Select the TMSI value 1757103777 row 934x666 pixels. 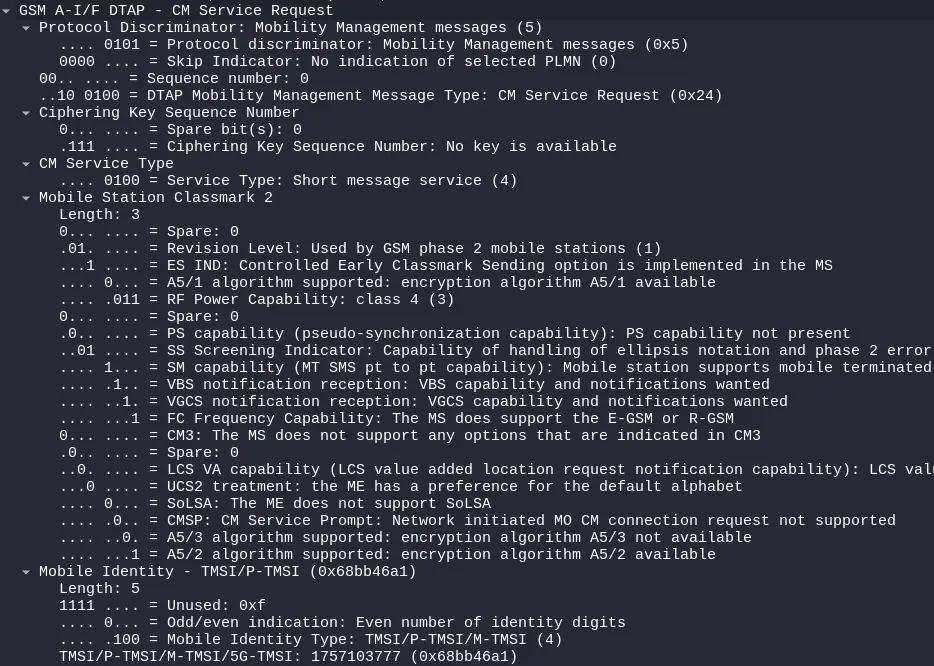point(288,657)
